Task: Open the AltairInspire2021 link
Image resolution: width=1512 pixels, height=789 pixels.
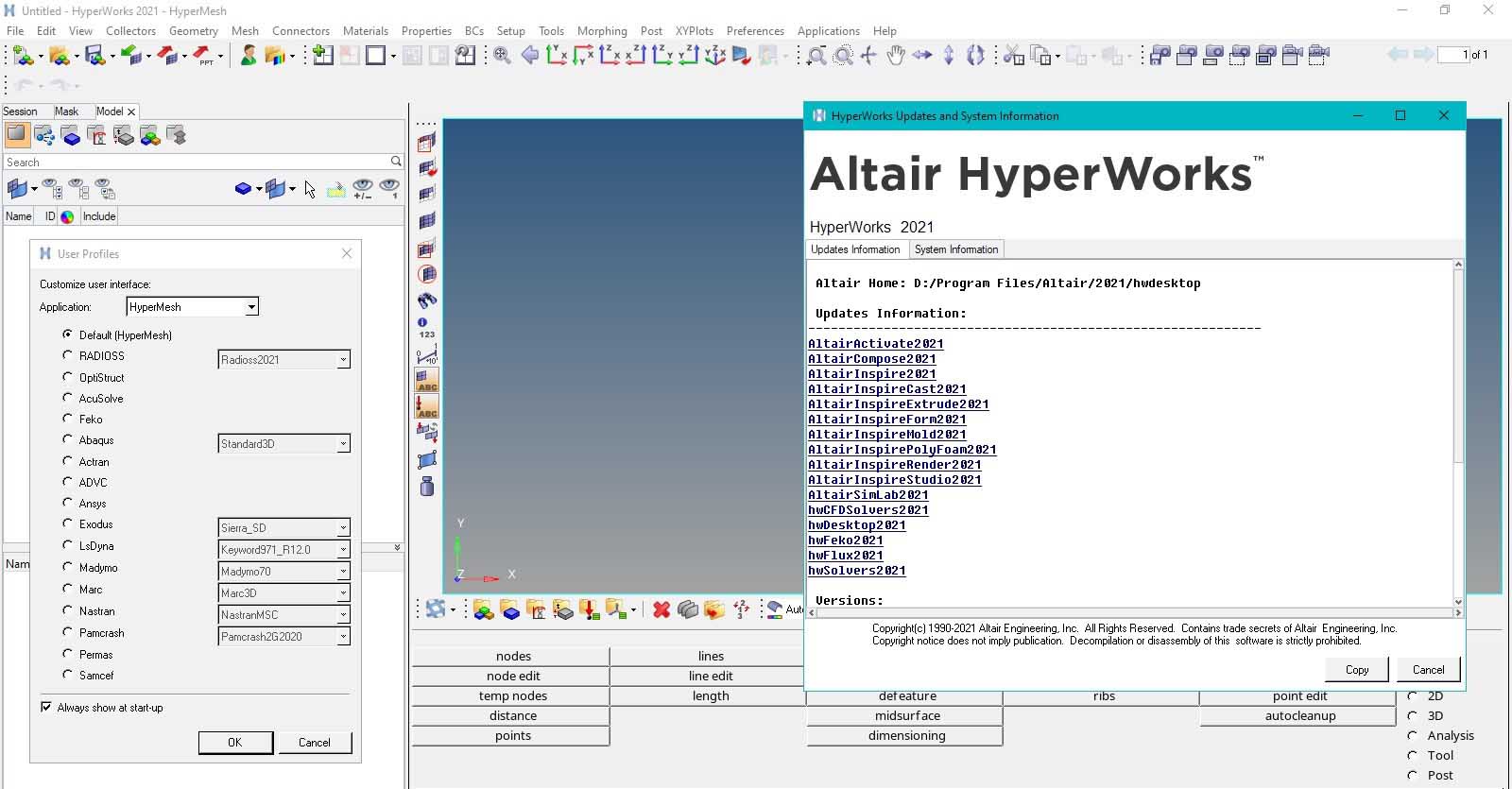Action: [872, 374]
